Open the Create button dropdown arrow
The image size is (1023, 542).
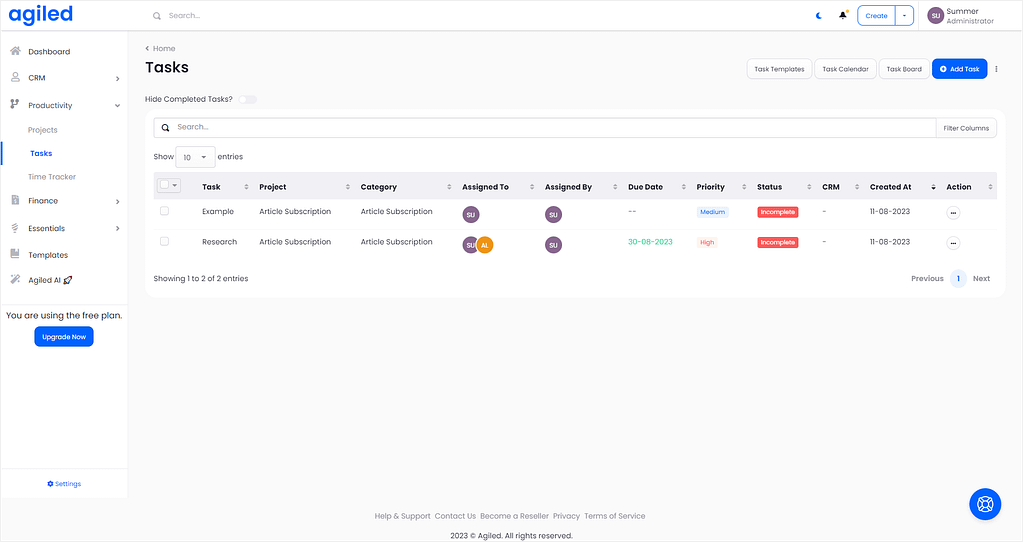(x=904, y=16)
